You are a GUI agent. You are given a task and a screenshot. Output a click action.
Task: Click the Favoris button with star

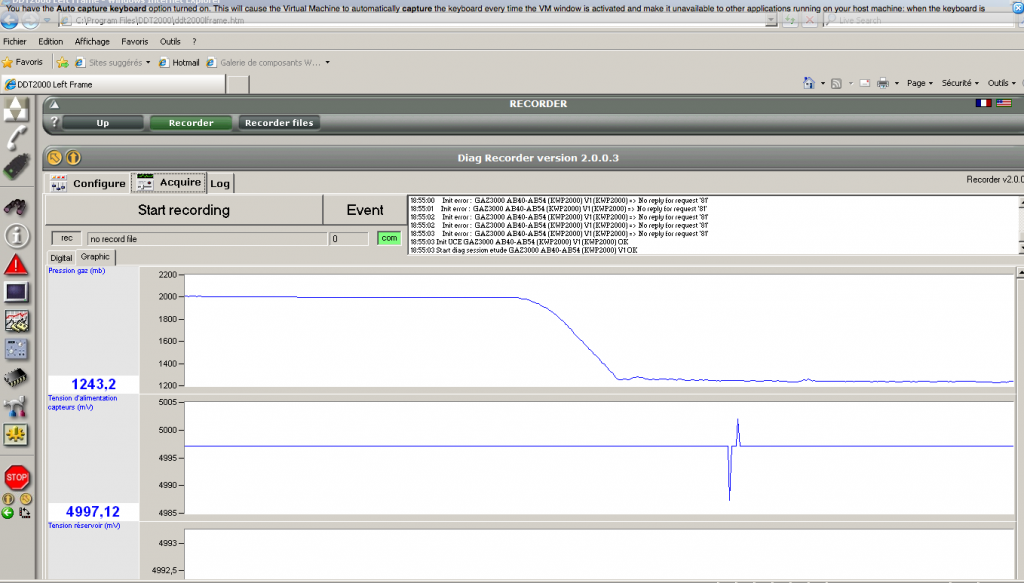point(22,63)
